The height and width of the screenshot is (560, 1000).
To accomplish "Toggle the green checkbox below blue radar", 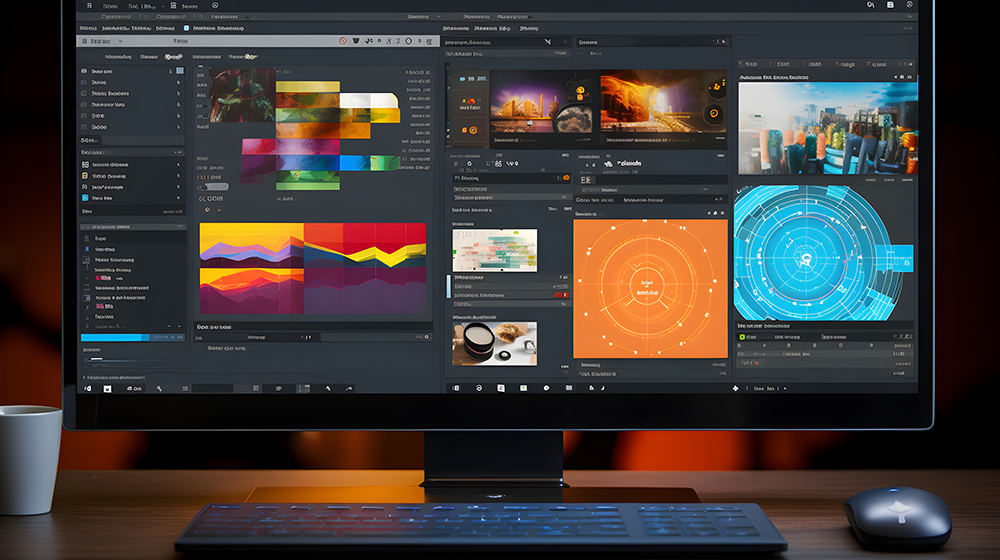I will tap(742, 337).
